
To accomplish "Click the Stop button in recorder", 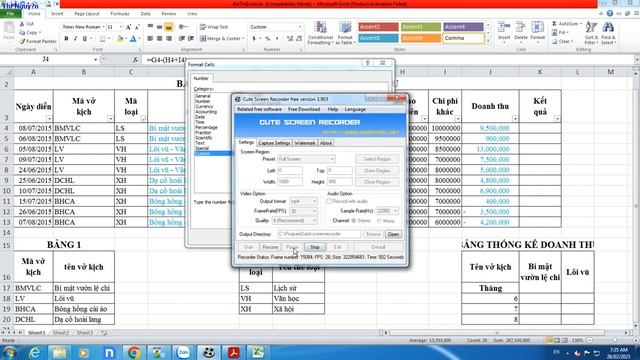I will 315,247.
